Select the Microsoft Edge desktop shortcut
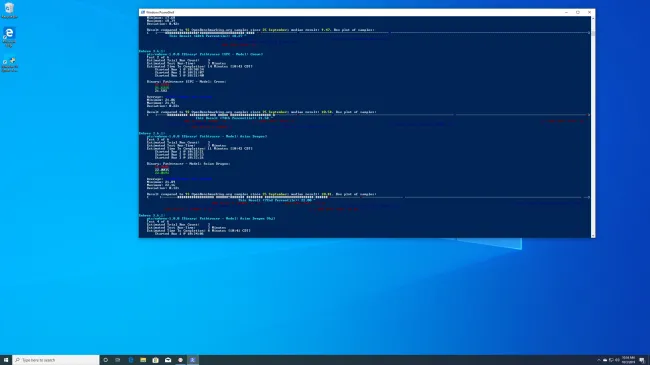650x365 pixels. coord(9,37)
